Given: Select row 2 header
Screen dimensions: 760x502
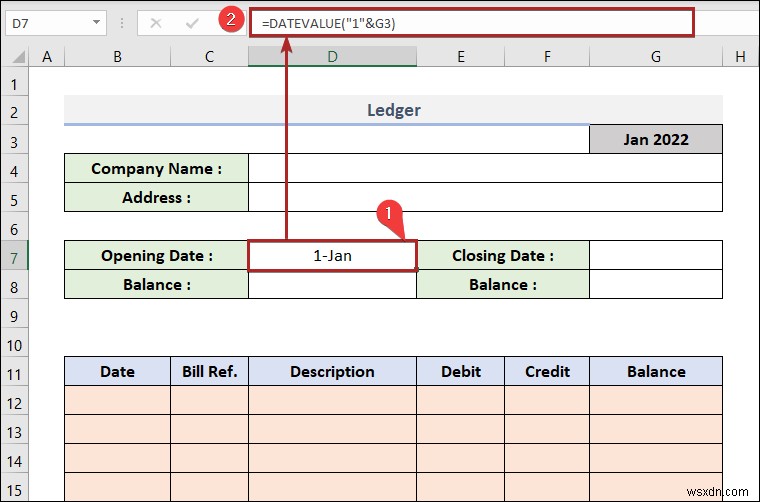Looking at the screenshot, I should pos(15,112).
